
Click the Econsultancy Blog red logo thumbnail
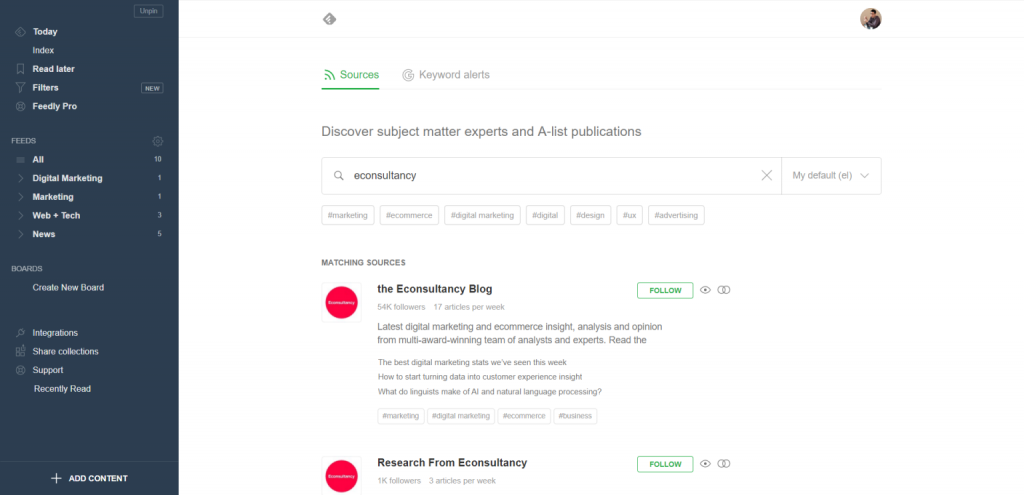pos(341,302)
